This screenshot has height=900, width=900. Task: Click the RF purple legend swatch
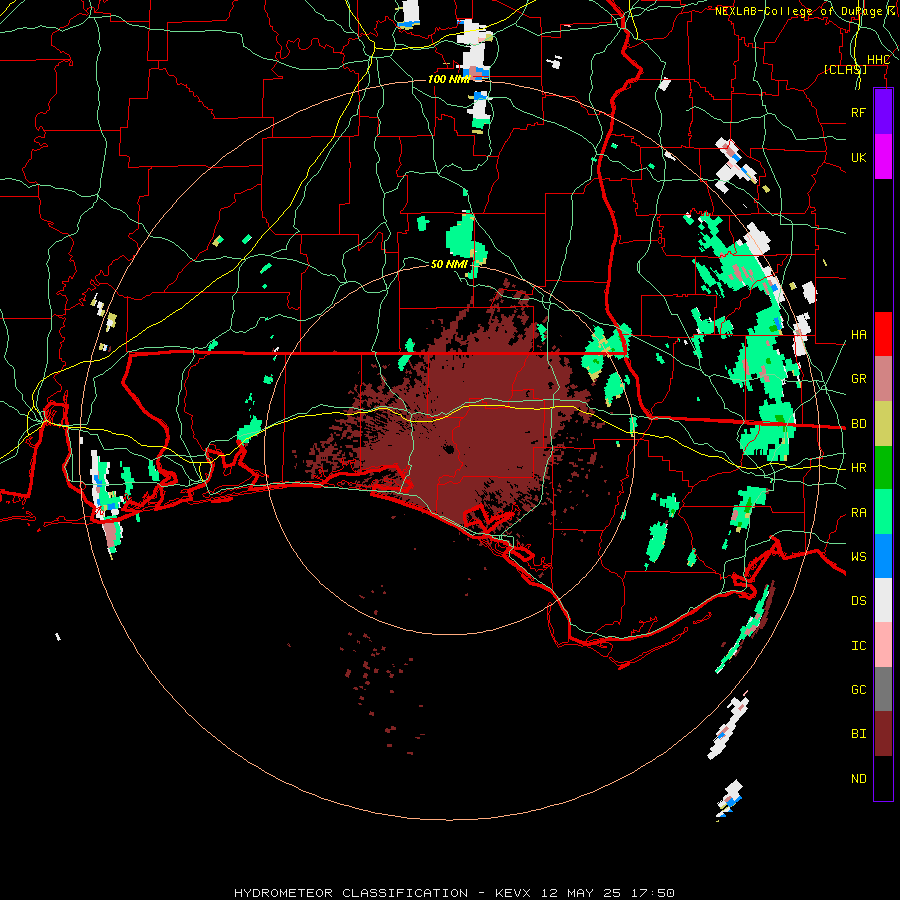click(x=883, y=112)
